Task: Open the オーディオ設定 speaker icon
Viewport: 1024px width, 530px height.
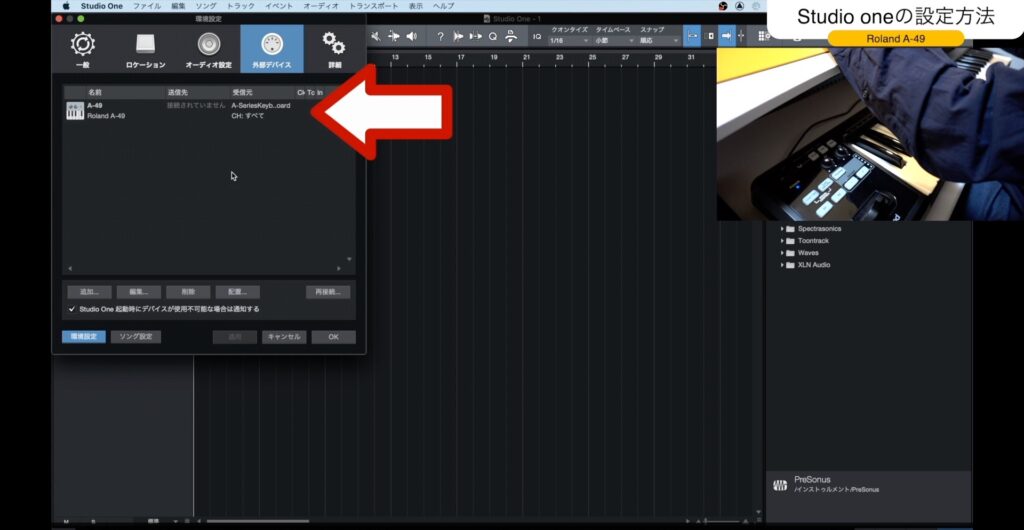Action: tap(209, 44)
